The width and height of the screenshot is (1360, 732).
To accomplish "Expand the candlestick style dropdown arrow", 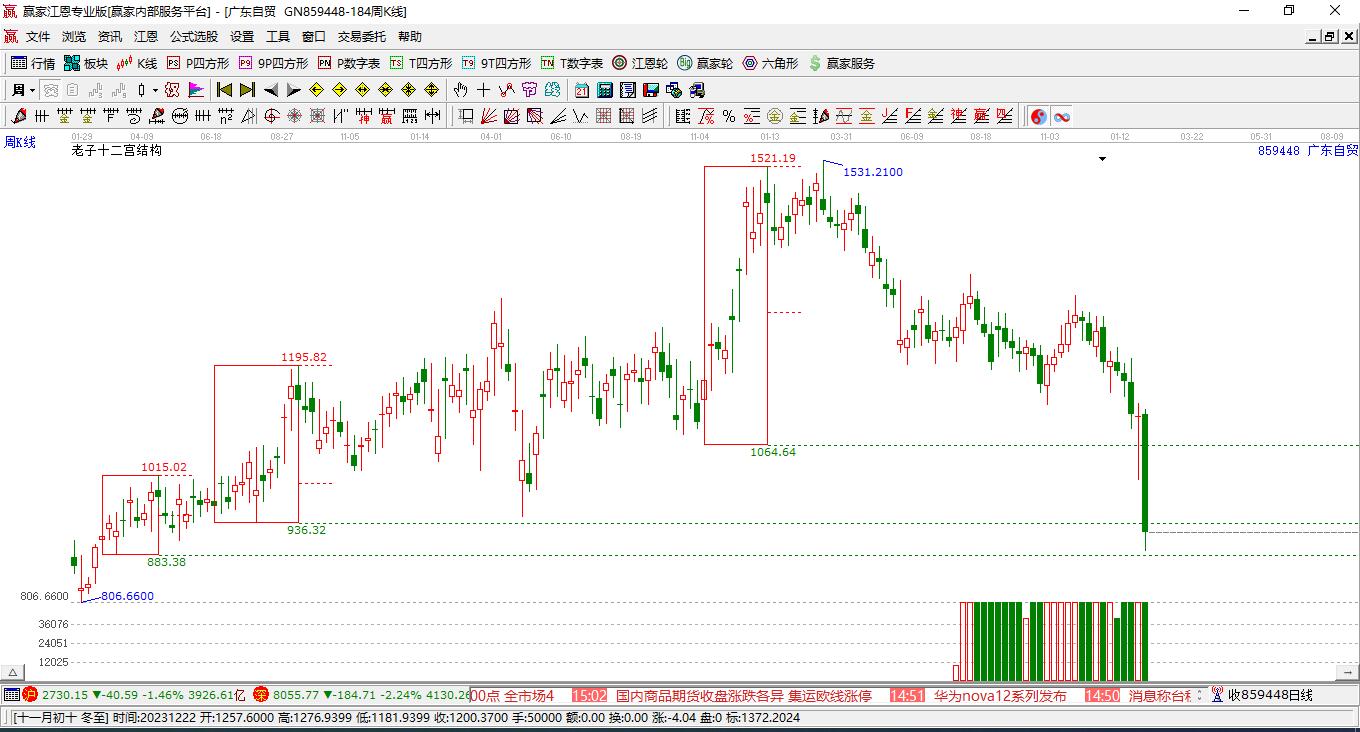I will (x=155, y=90).
